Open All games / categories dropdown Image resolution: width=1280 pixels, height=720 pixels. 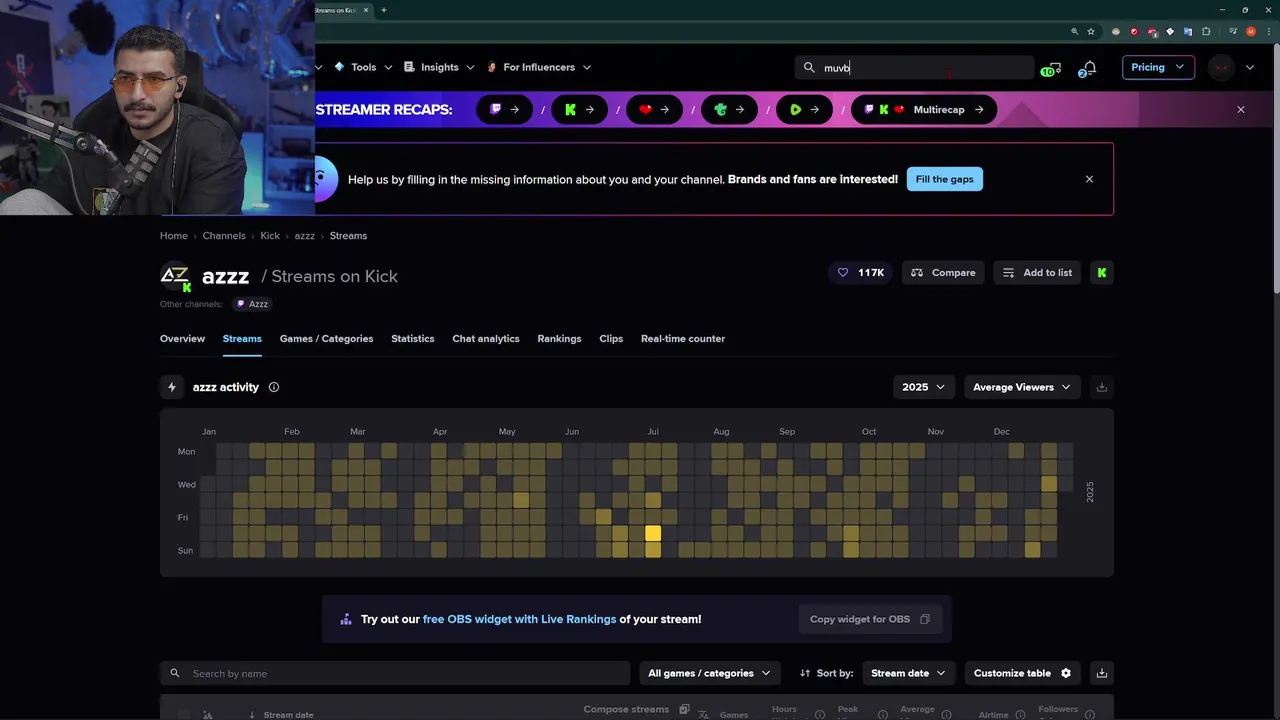(x=710, y=673)
